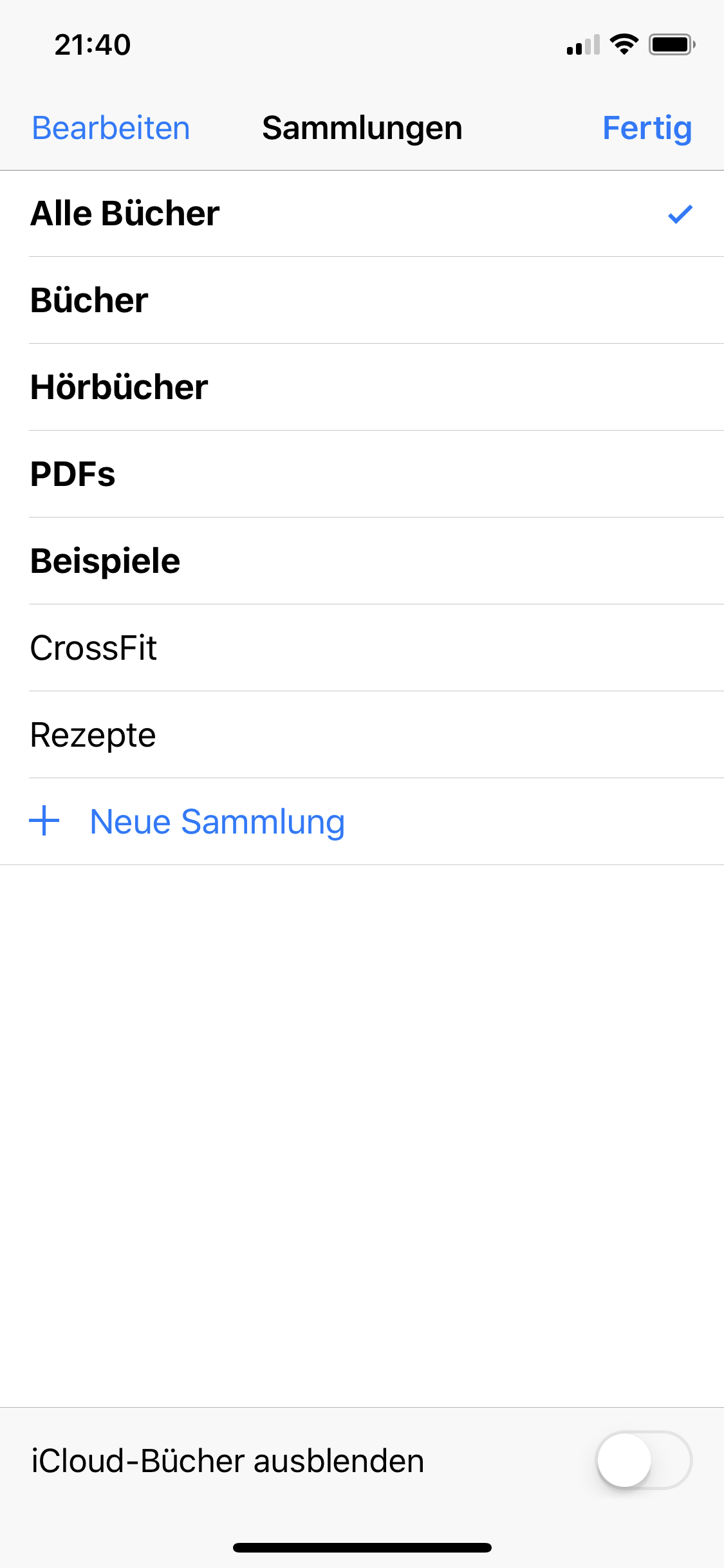
Task: Tap the cellular signal bars icon
Action: (x=583, y=45)
